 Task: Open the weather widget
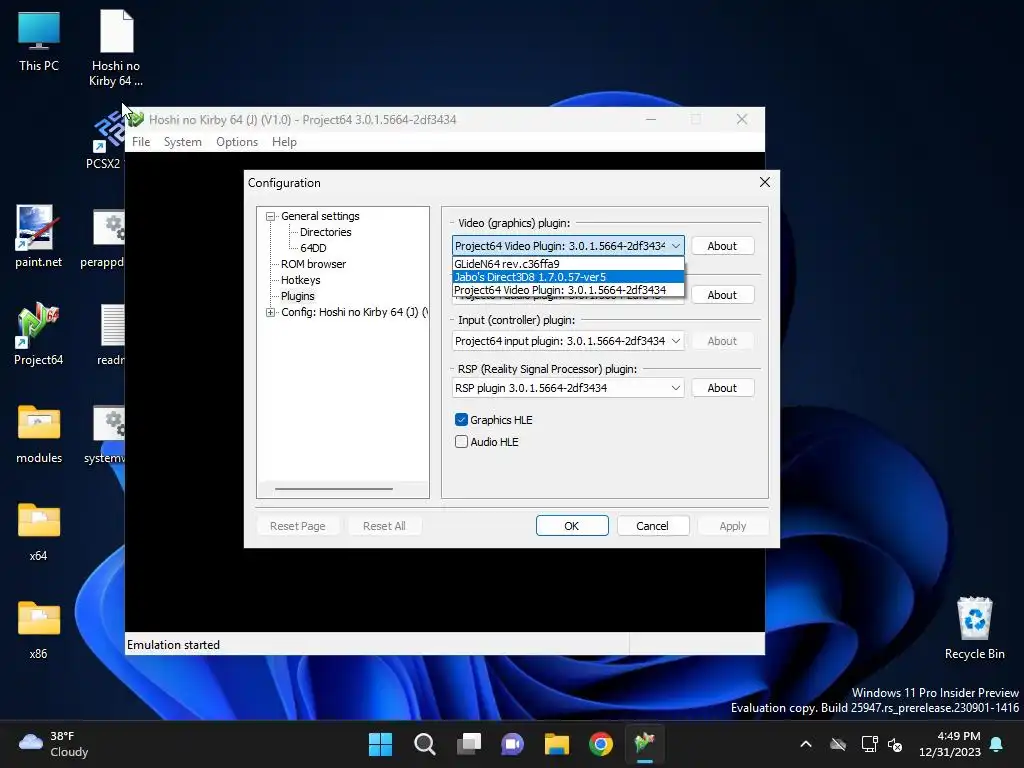[x=54, y=744]
